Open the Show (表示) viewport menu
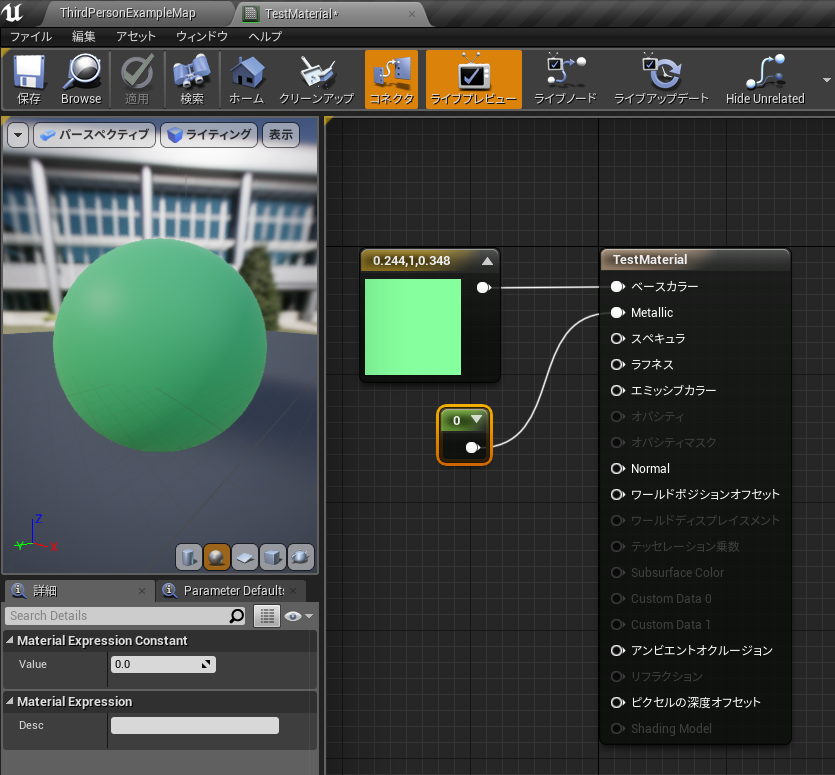835x775 pixels. tap(281, 135)
